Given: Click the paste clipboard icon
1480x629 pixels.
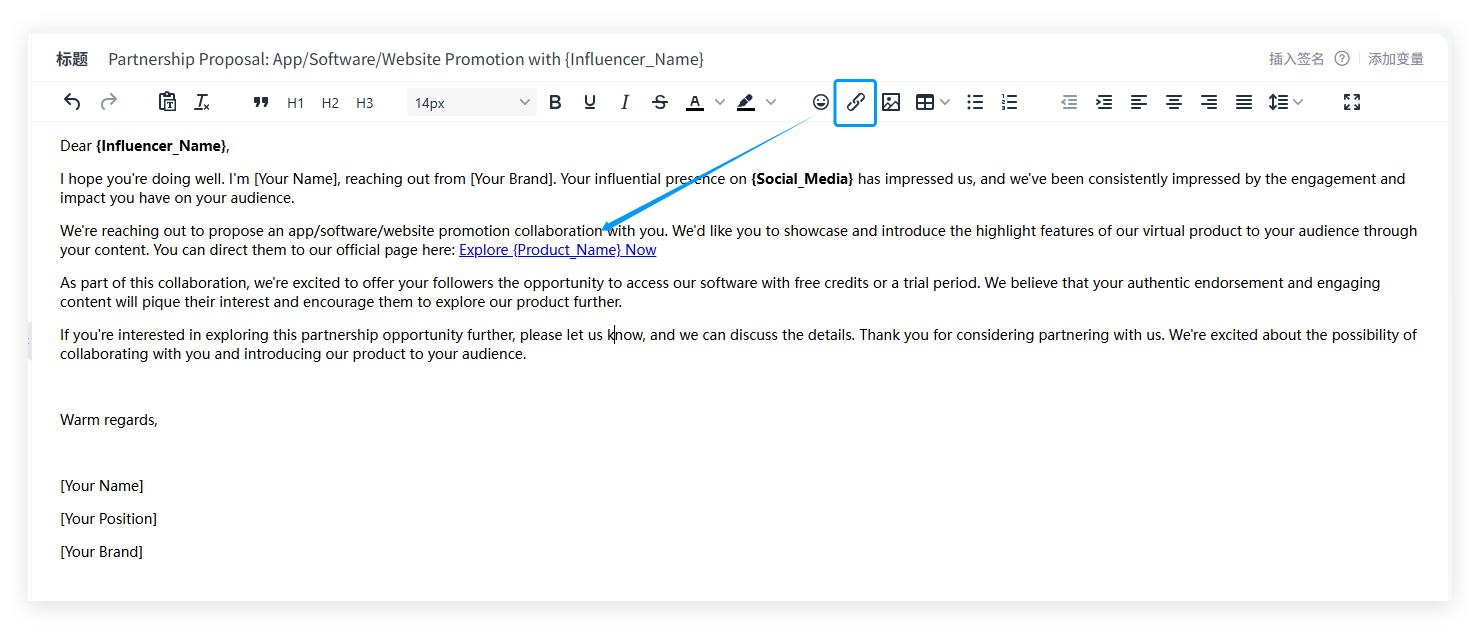Looking at the screenshot, I should pyautogui.click(x=167, y=102).
